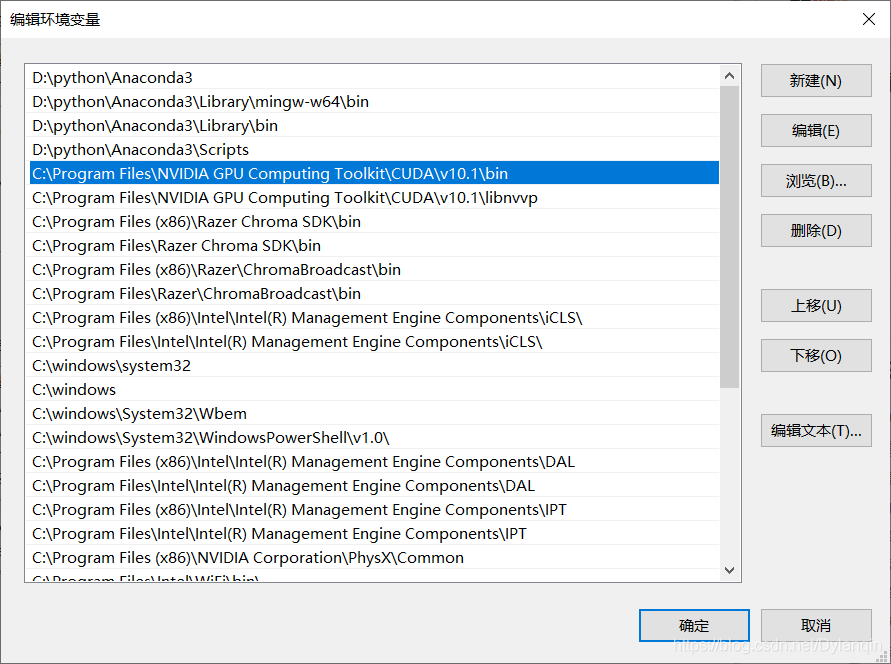Click the 新建(N) button
This screenshot has height=664, width=891.
coord(815,81)
